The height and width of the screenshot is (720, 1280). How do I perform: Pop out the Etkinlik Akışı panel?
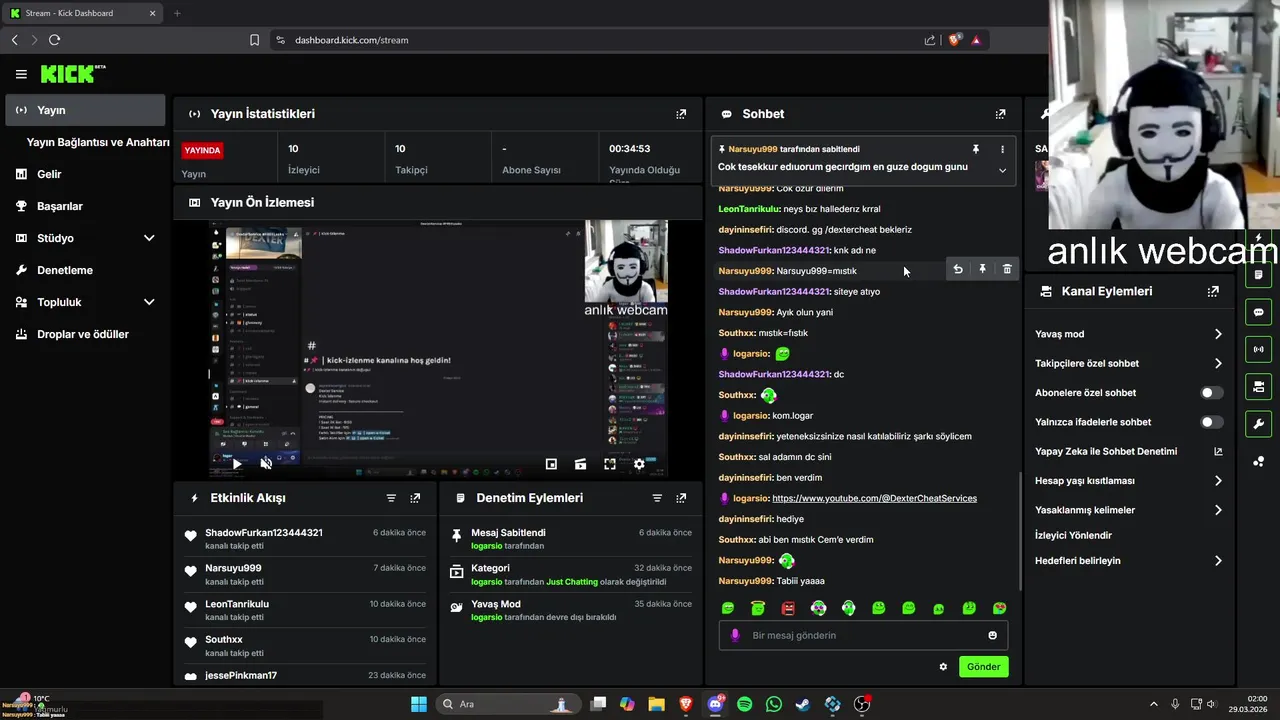(415, 498)
